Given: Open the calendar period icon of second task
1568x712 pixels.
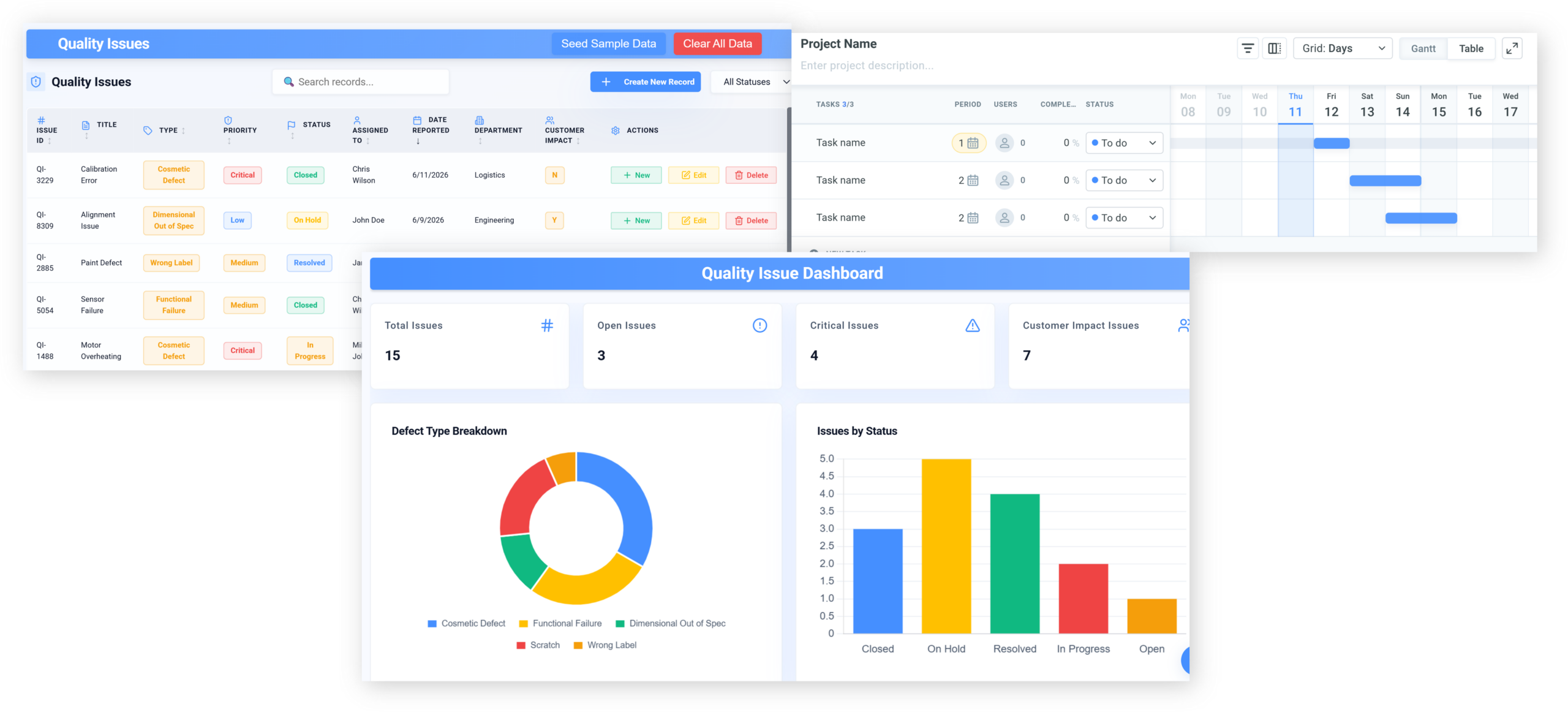Looking at the screenshot, I should pyautogui.click(x=972, y=181).
